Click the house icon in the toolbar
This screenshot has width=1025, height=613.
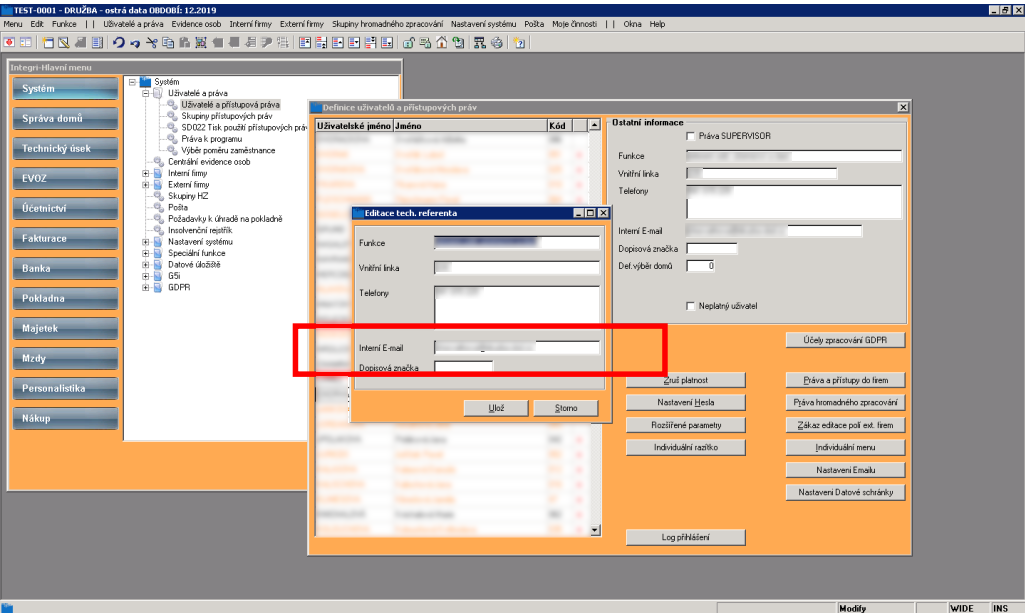pos(441,42)
